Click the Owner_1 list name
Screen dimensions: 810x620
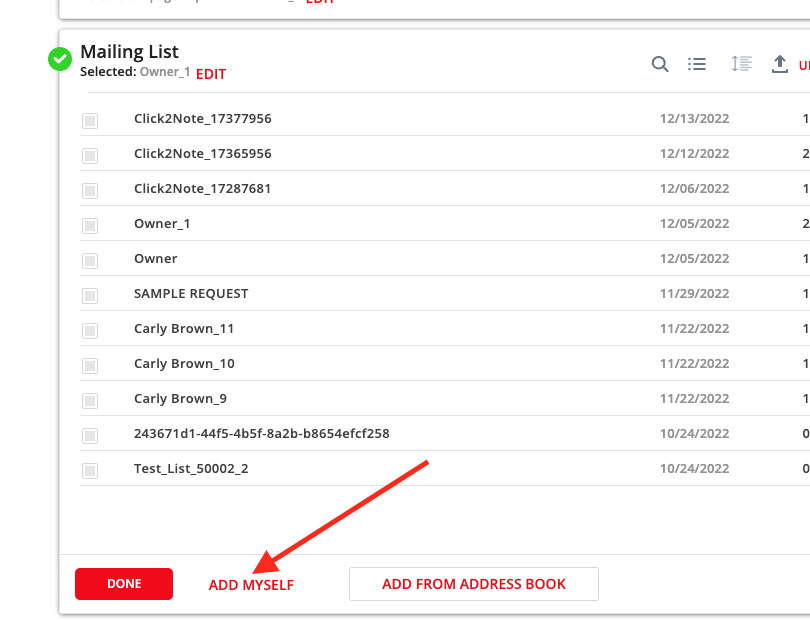click(162, 224)
